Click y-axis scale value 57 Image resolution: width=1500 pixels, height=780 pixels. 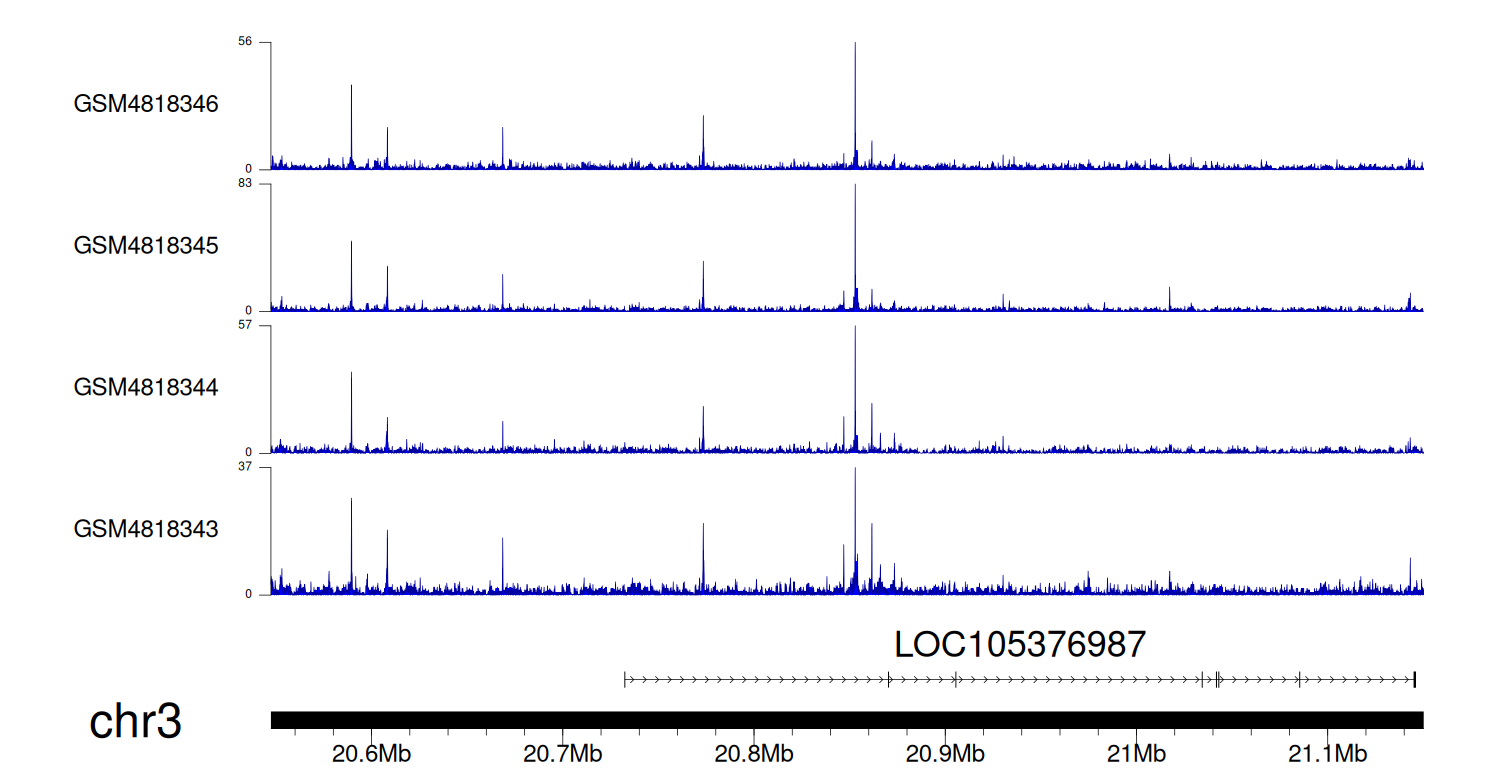point(245,325)
